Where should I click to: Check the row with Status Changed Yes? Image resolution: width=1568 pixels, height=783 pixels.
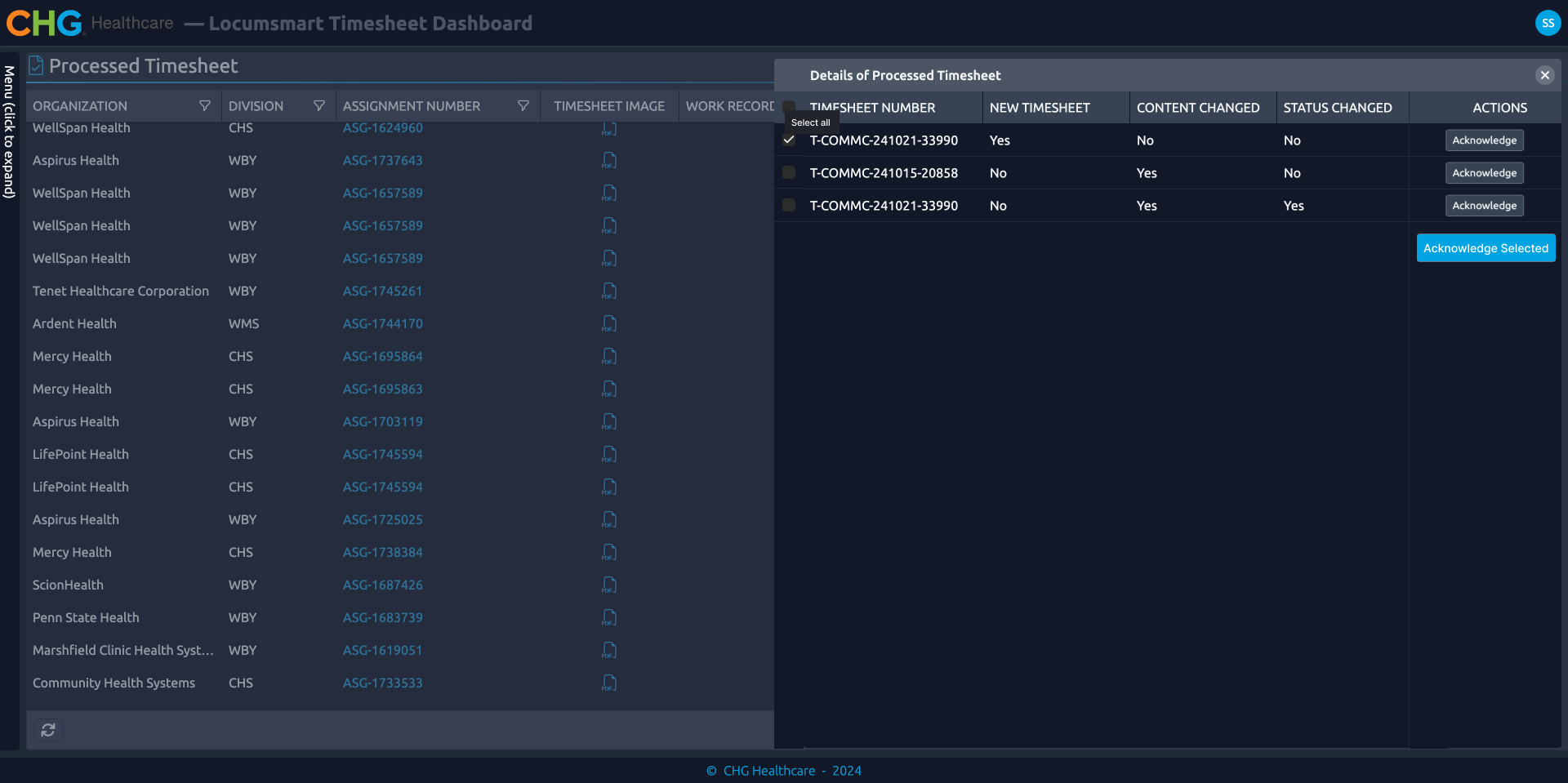[789, 205]
